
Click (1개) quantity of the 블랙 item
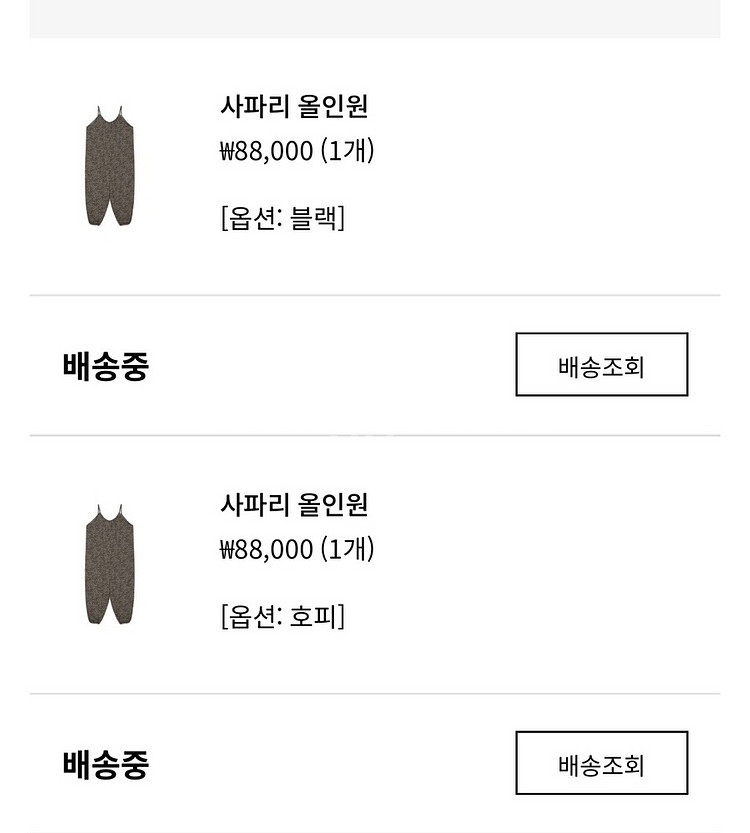(x=347, y=152)
